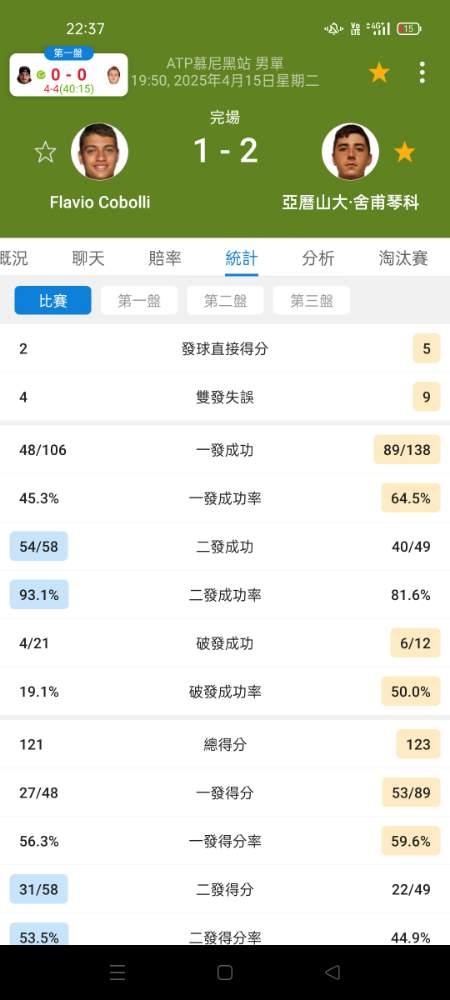
Task: Open 亞曆山大·舍甫琴科's player photo
Action: coord(350,152)
